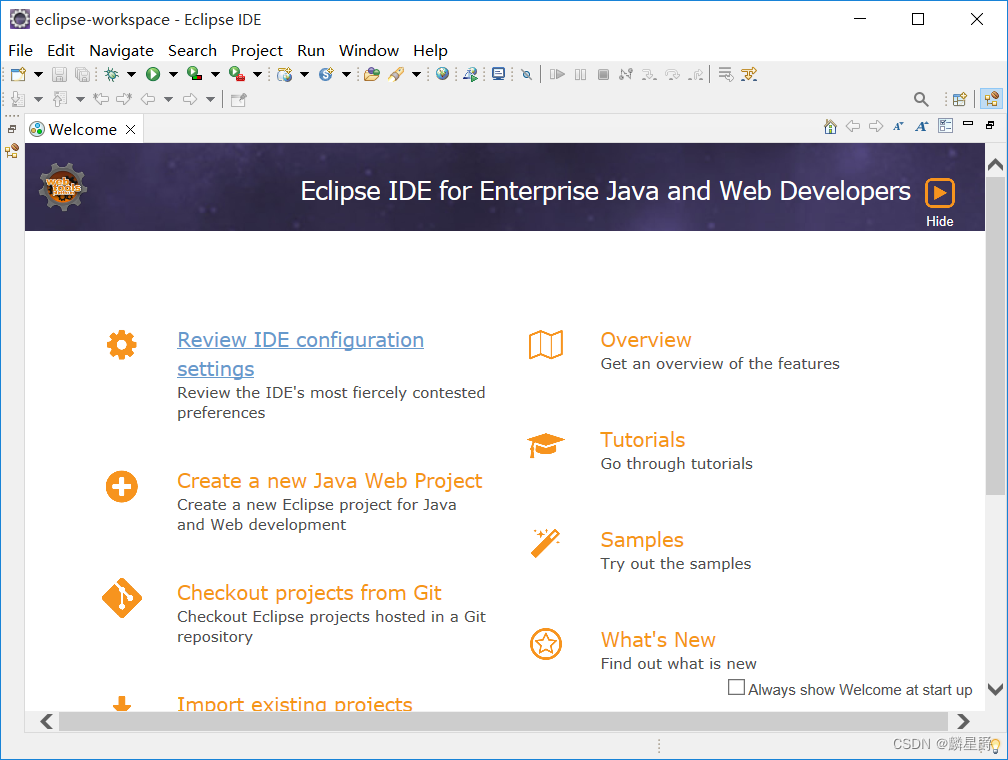Toggle the Skip All Breakpoints icon
Image resolution: width=1008 pixels, height=760 pixels.
(526, 75)
